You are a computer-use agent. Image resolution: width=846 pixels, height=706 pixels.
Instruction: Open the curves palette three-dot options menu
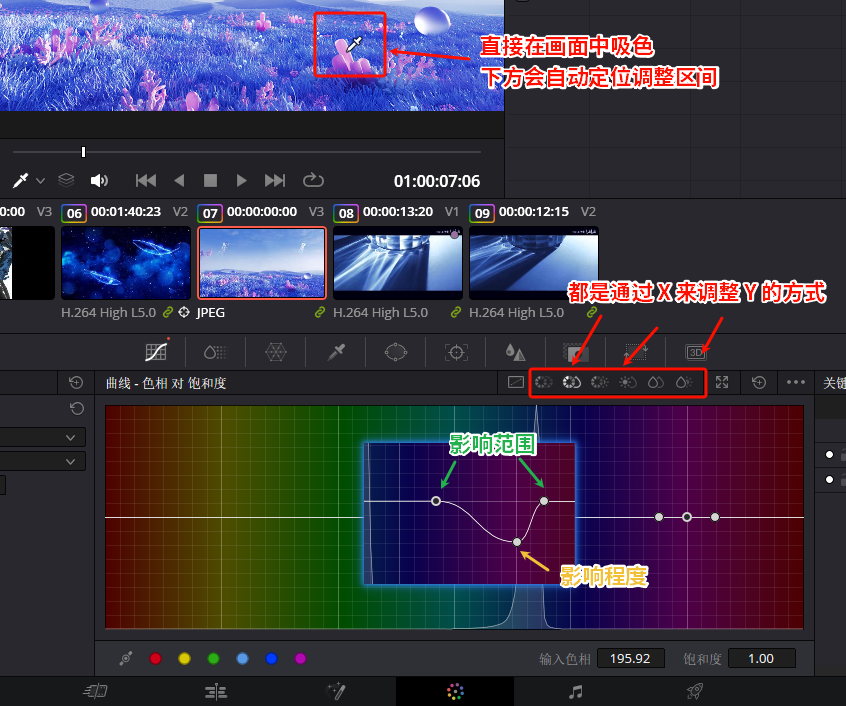tap(795, 382)
